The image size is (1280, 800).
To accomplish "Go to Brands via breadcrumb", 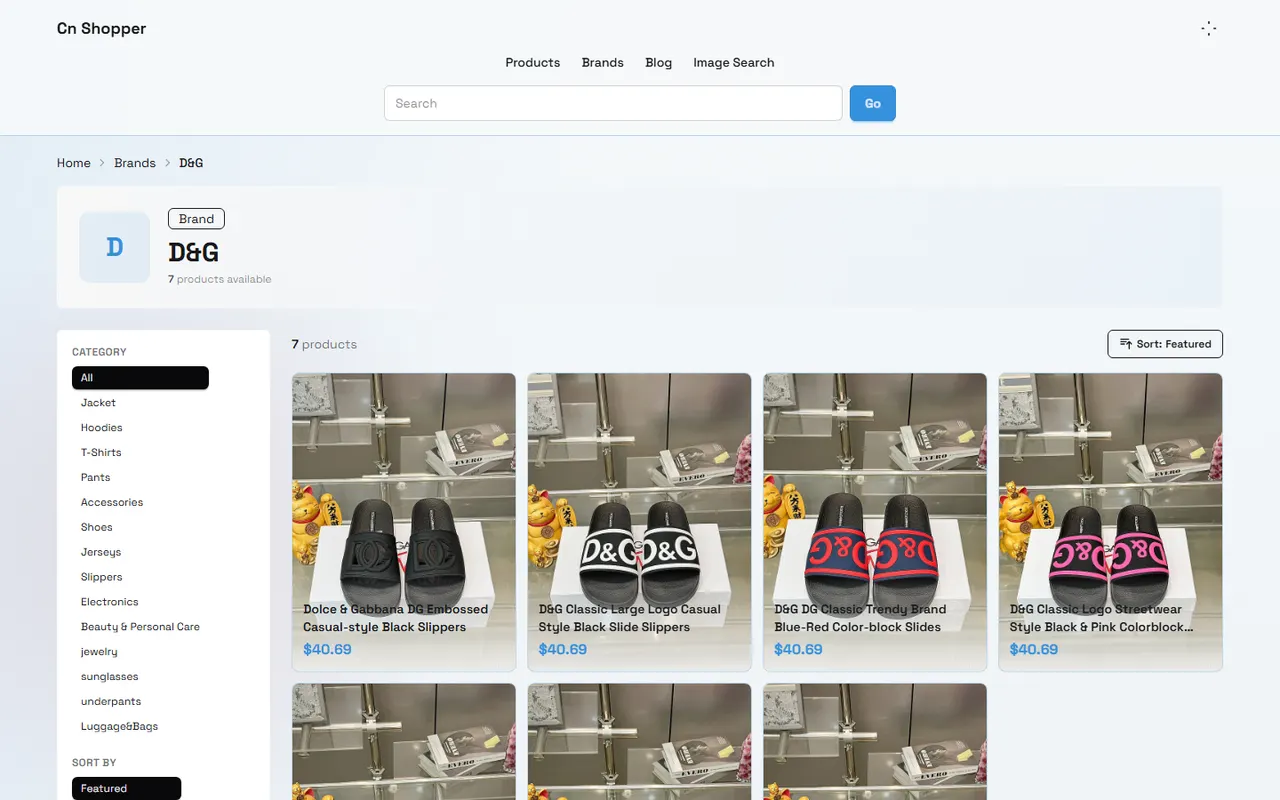I will point(135,163).
